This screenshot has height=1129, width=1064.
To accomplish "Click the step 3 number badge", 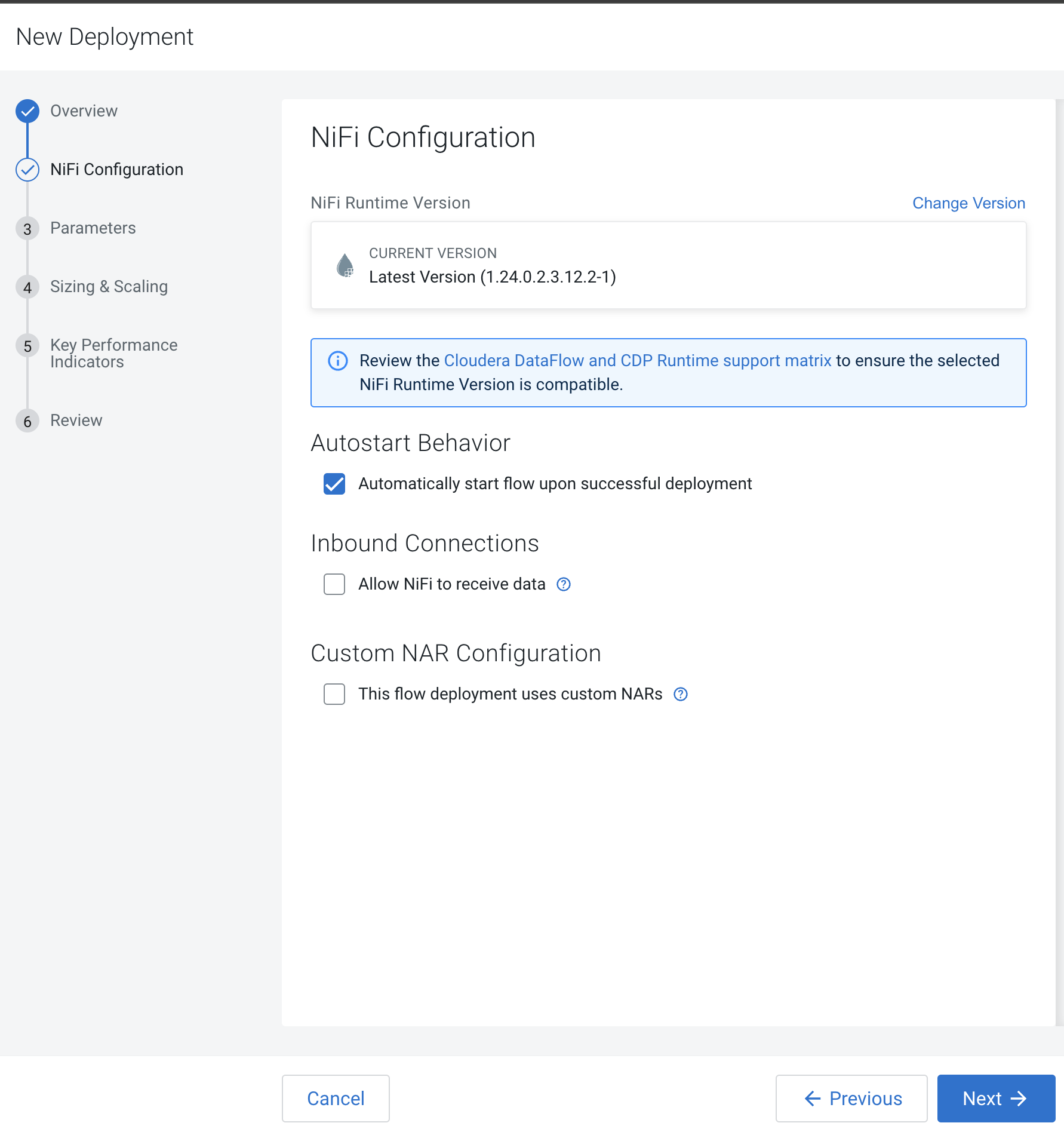I will (27, 229).
